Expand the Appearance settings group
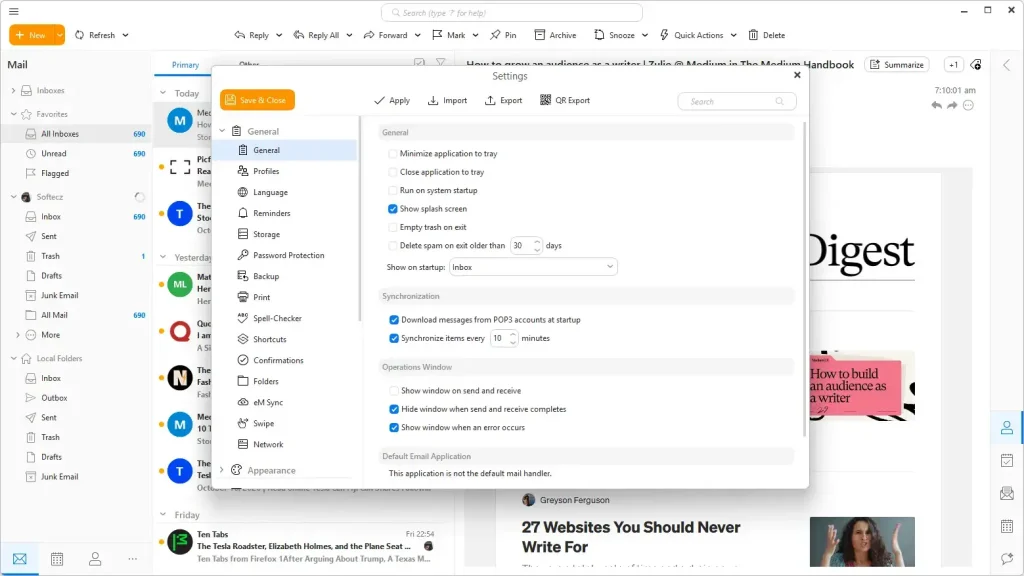 (222, 470)
